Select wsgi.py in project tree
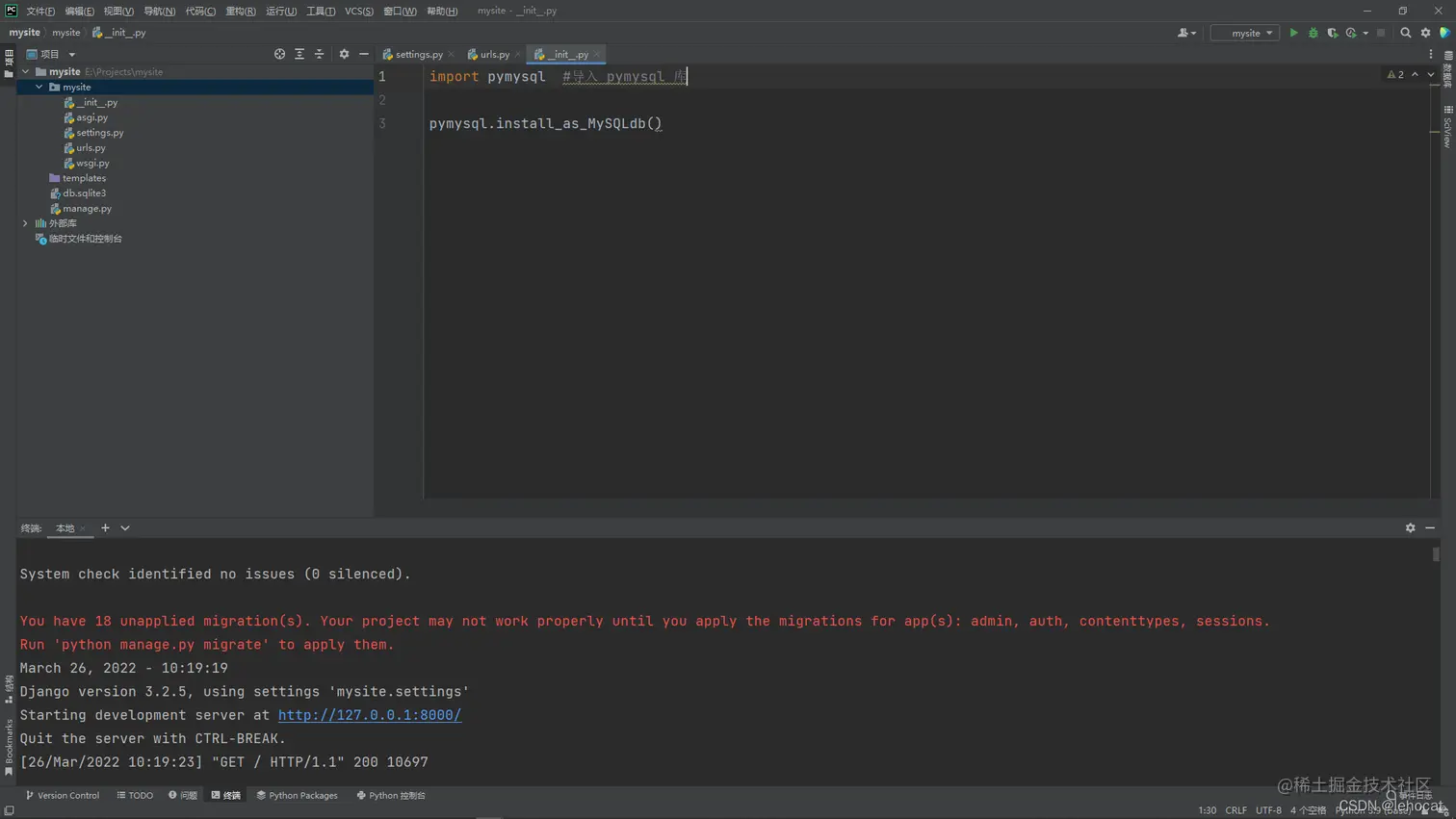1456x819 pixels. (x=87, y=164)
